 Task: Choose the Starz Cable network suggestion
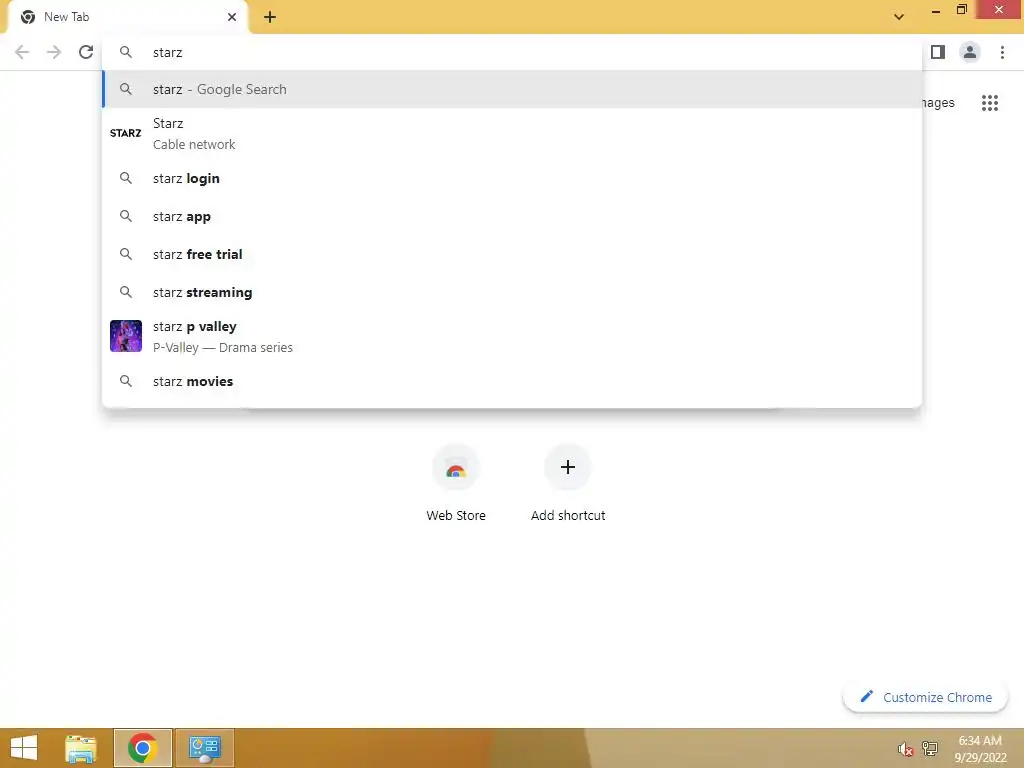click(512, 133)
